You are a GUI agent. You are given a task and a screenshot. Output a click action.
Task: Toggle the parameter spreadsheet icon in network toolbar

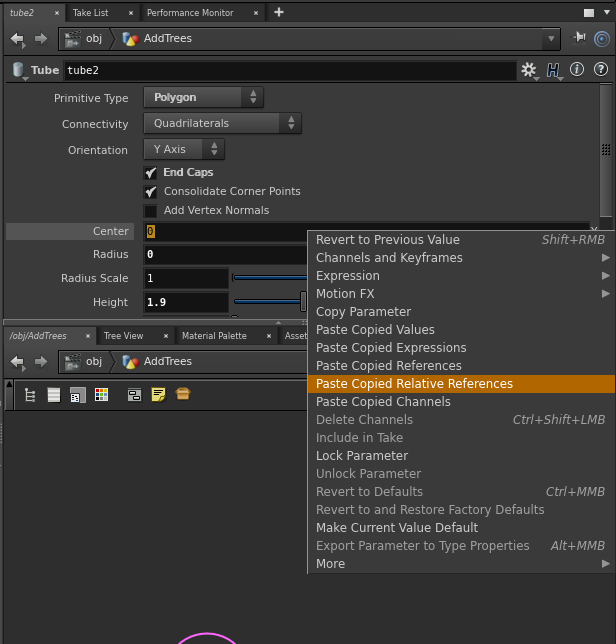[x=78, y=395]
